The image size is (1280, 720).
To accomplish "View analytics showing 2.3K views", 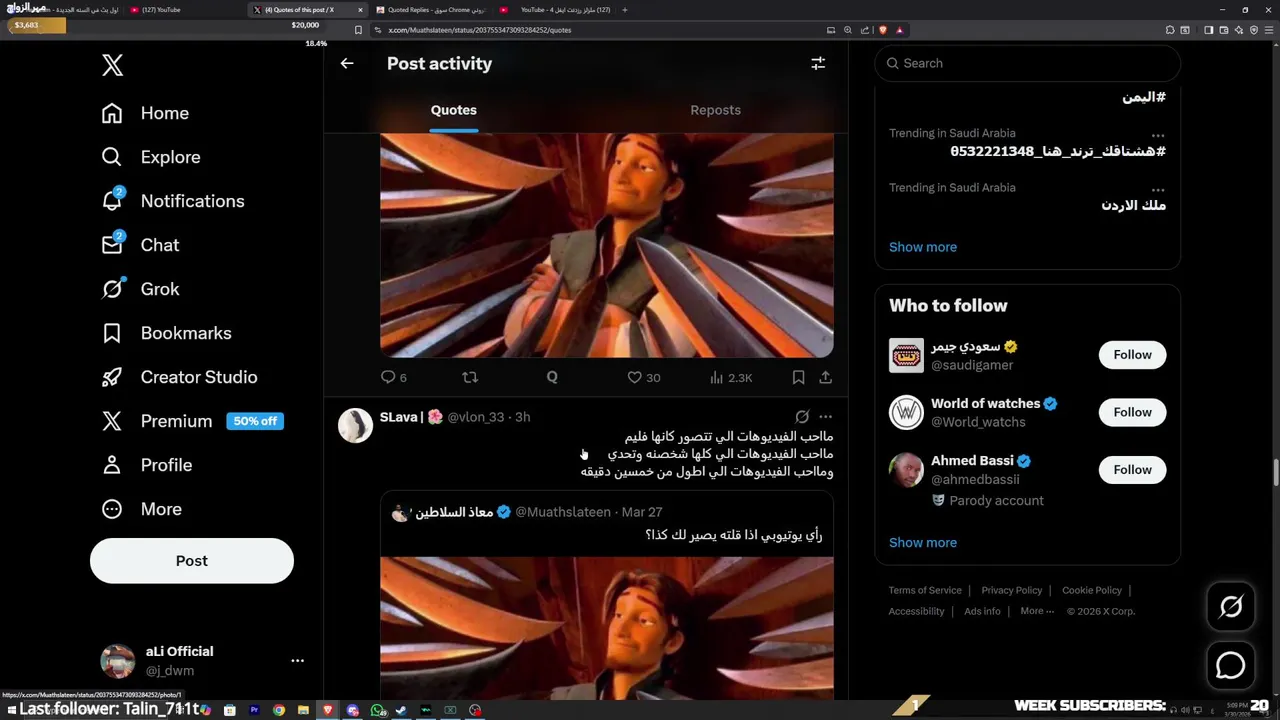I will (x=731, y=377).
